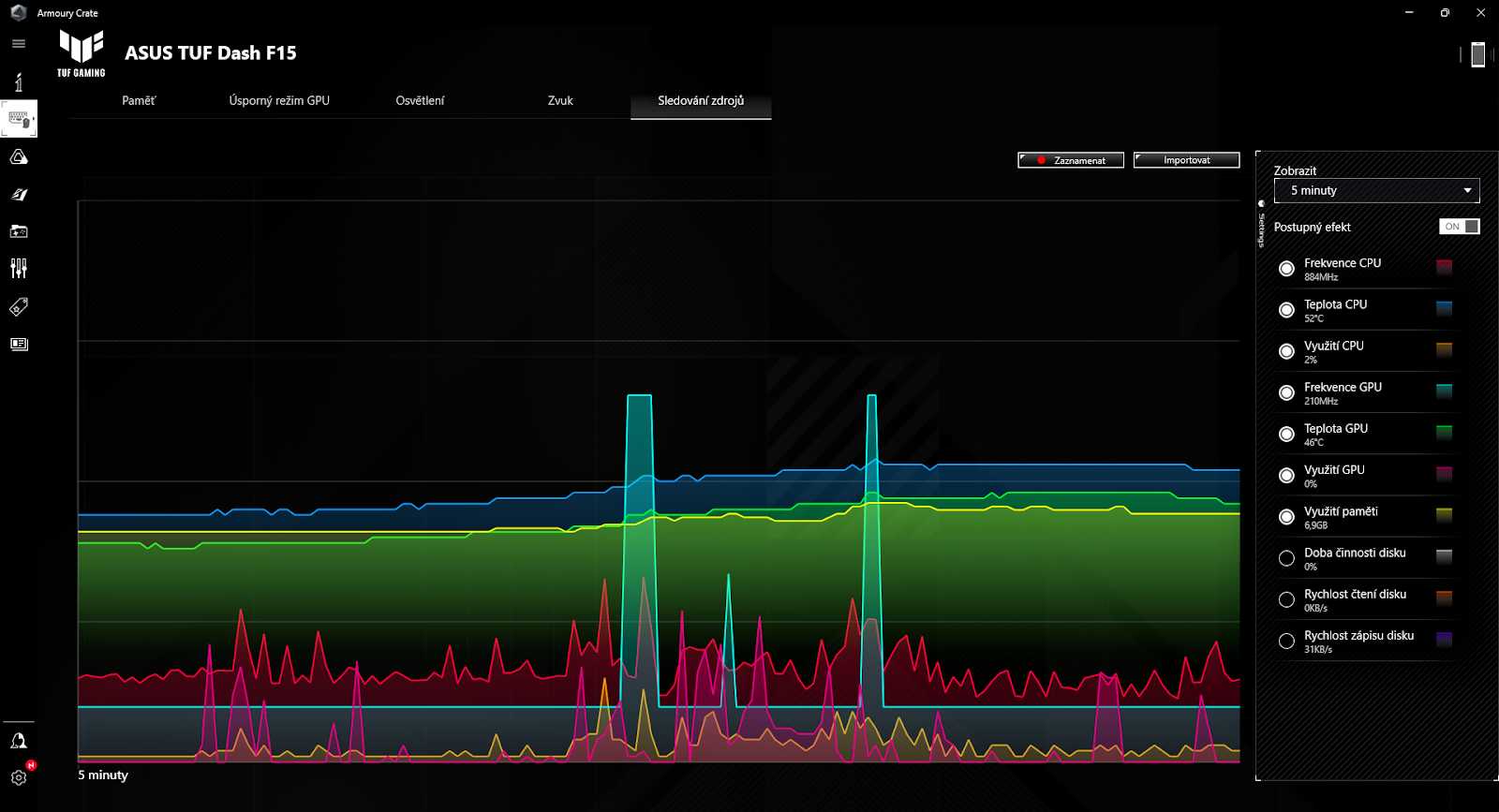Toggle Využití CPU radio button
Screen dimensions: 1499x812
1286,351
